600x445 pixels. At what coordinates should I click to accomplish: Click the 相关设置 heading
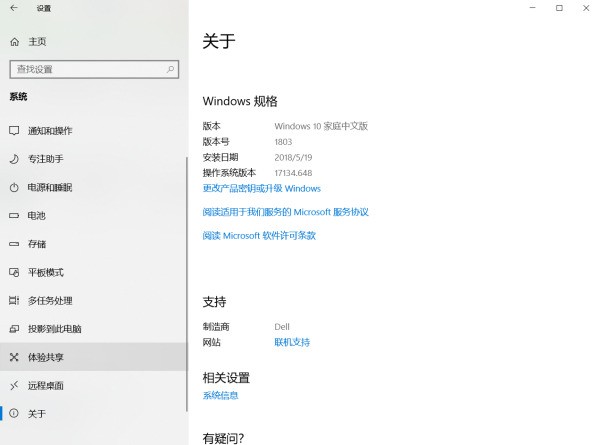coord(226,378)
